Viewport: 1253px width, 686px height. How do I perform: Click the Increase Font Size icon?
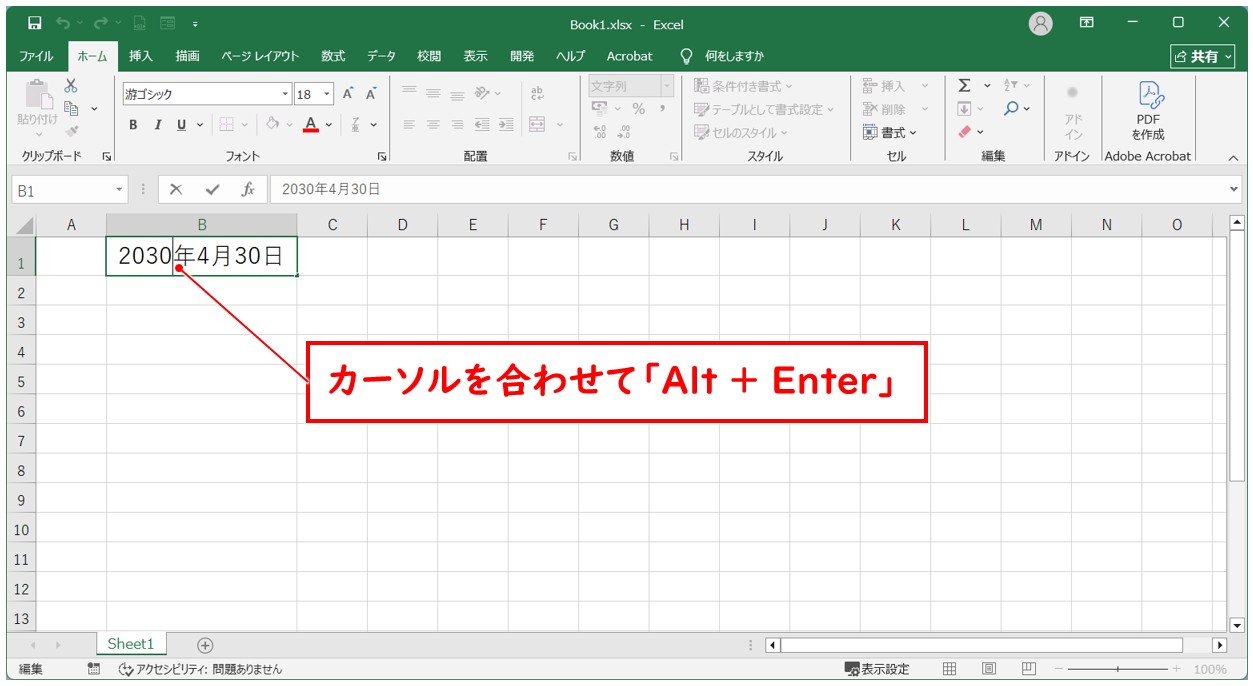click(348, 94)
